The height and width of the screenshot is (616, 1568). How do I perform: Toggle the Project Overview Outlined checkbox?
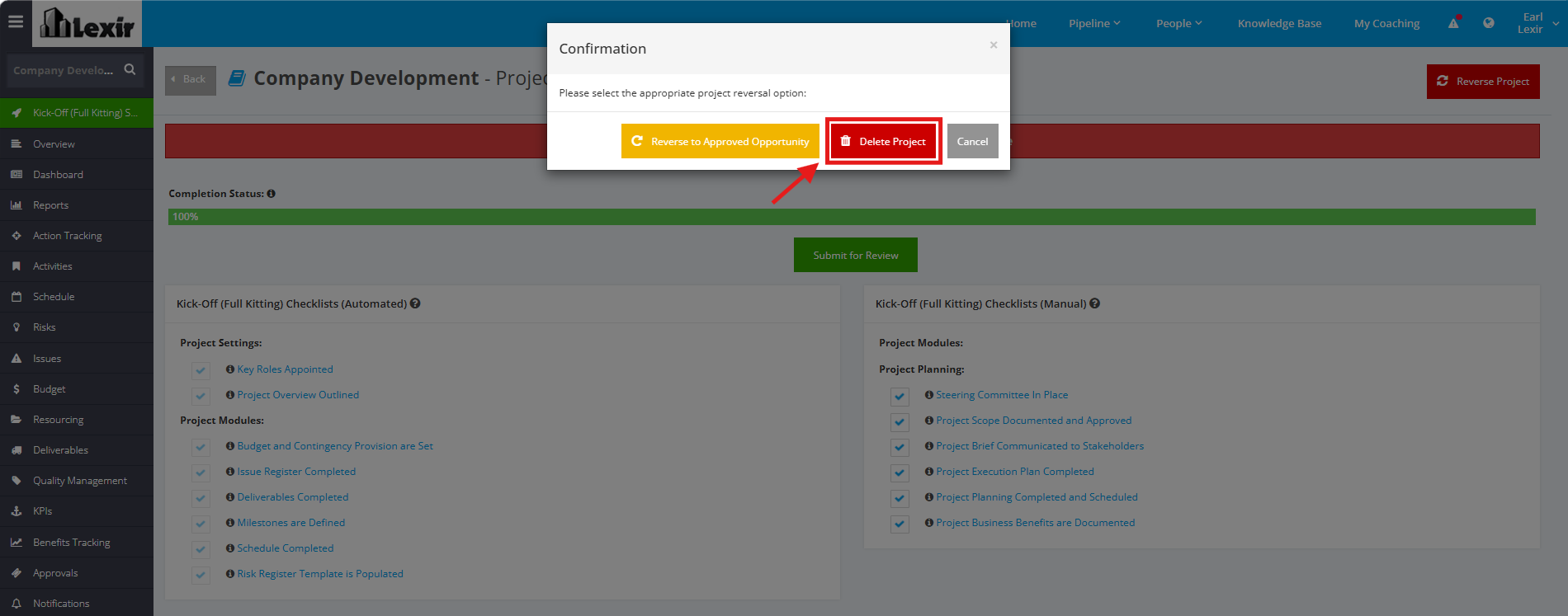[x=201, y=397]
